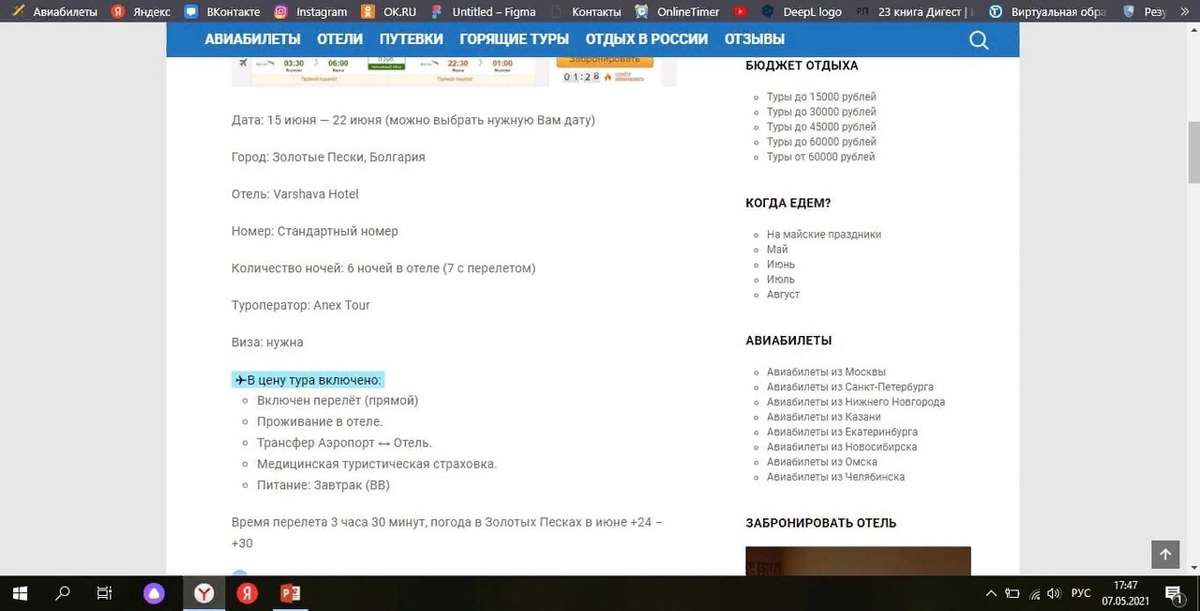Follow the Туры до 60000 рублей link
The width and height of the screenshot is (1200, 611).
pos(821,142)
